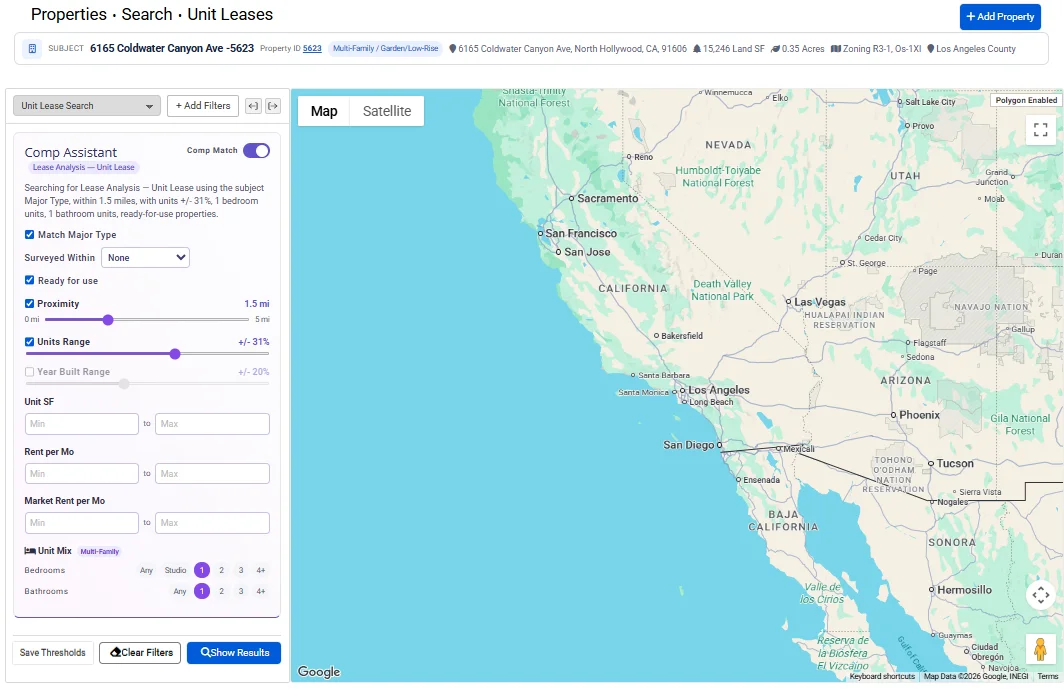Click the Unit Mix bed icon
1064x692 pixels.
tap(30, 551)
